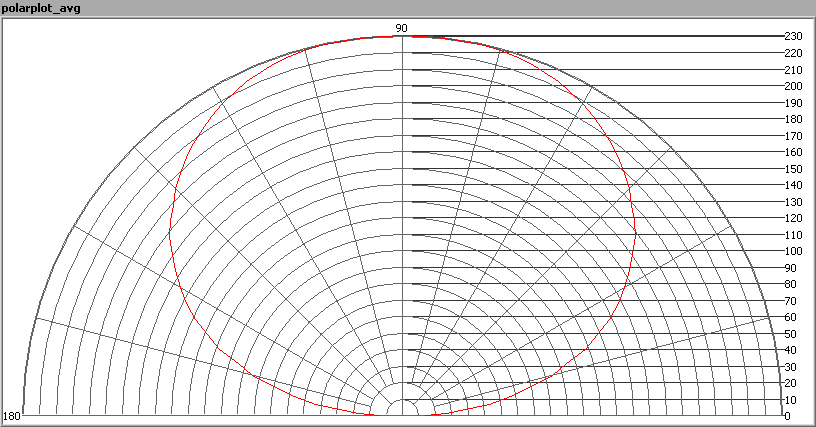Click the 0 label at bottom-right
Image resolution: width=816 pixels, height=427 pixels.
[x=787, y=416]
